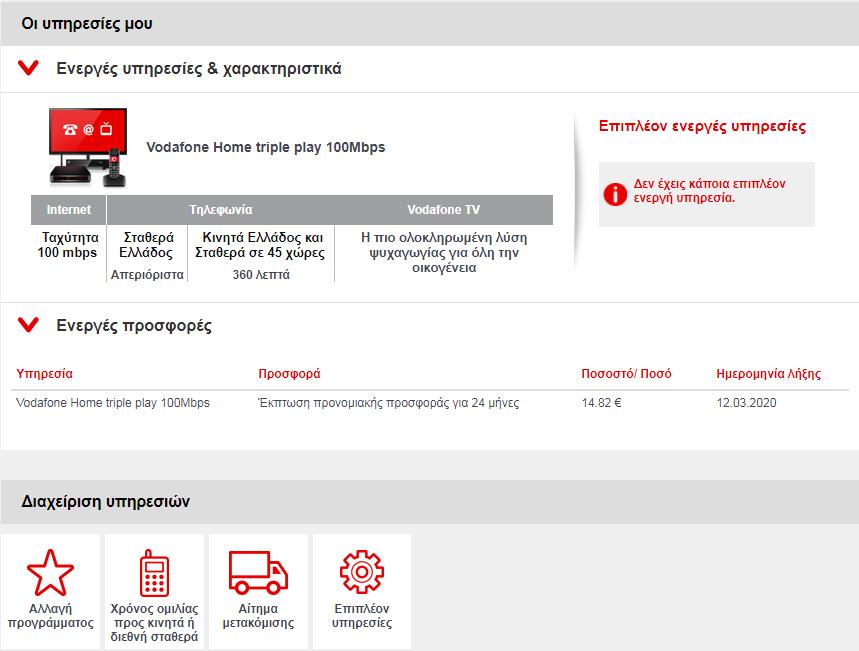Screen dimensions: 859x651
Task: Click the Τηλεφωνία column header
Action: point(221,210)
